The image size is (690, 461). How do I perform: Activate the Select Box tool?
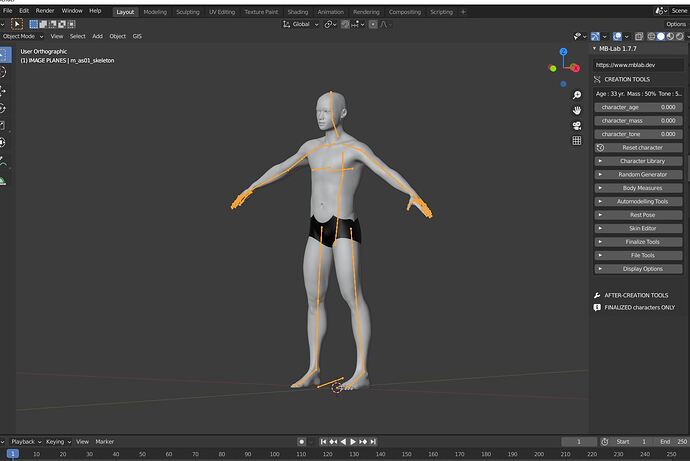coord(4,55)
